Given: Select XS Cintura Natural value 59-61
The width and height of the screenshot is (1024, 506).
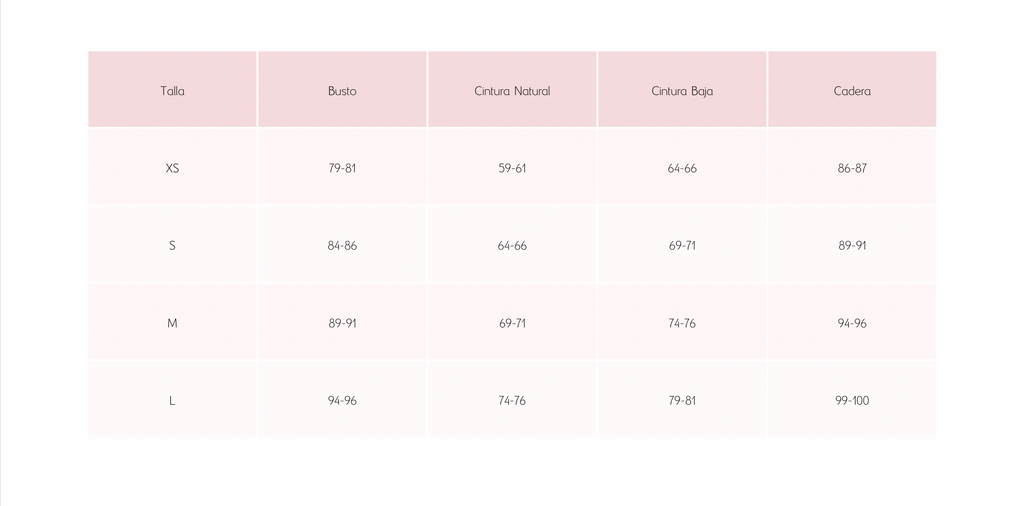Looking at the screenshot, I should (x=512, y=168).
